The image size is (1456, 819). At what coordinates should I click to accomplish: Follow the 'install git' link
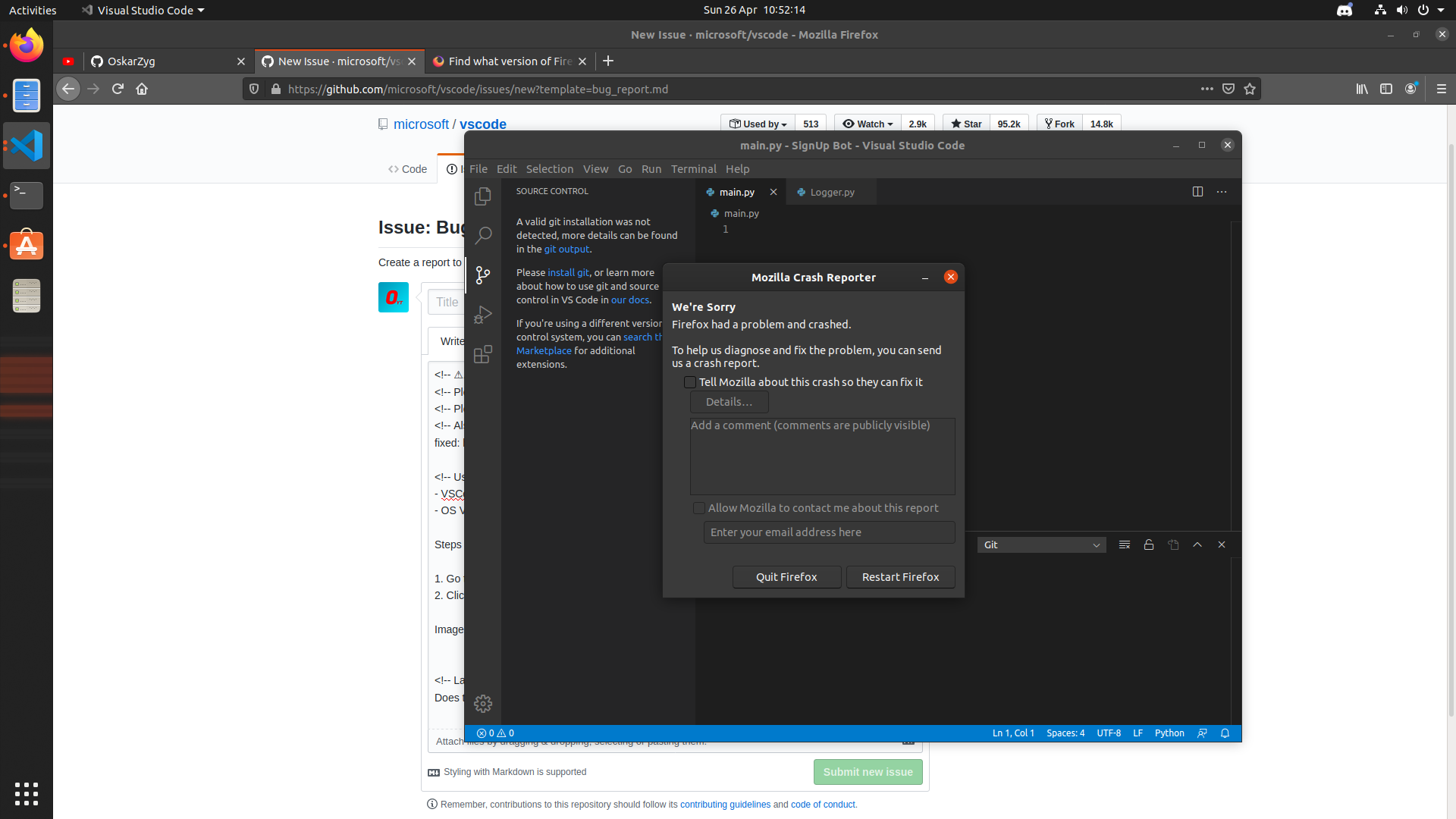pos(568,272)
